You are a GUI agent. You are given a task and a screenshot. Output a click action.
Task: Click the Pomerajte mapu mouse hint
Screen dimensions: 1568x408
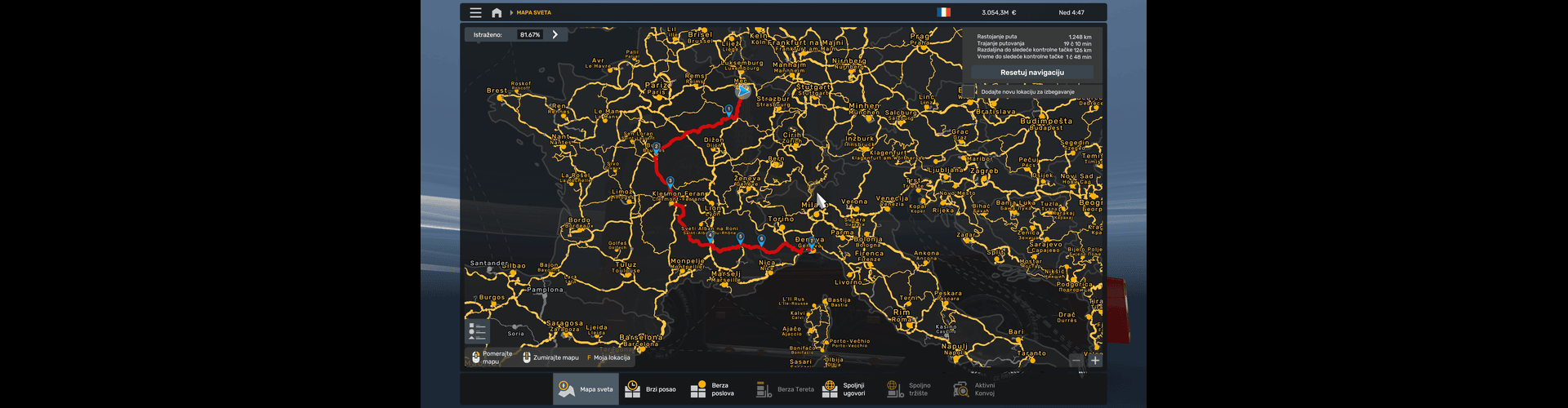(492, 357)
